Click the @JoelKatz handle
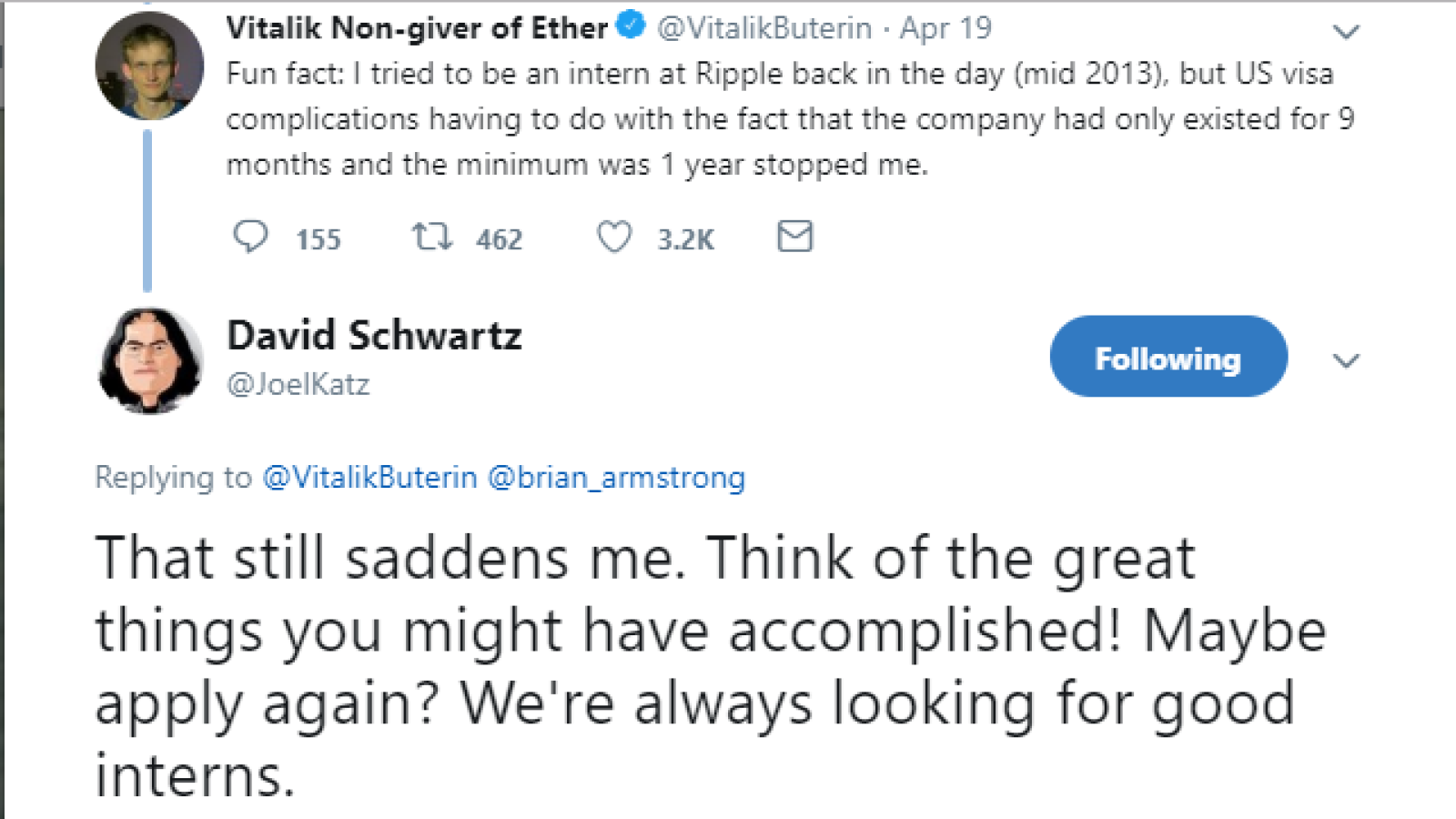The height and width of the screenshot is (819, 1456). coord(298,384)
